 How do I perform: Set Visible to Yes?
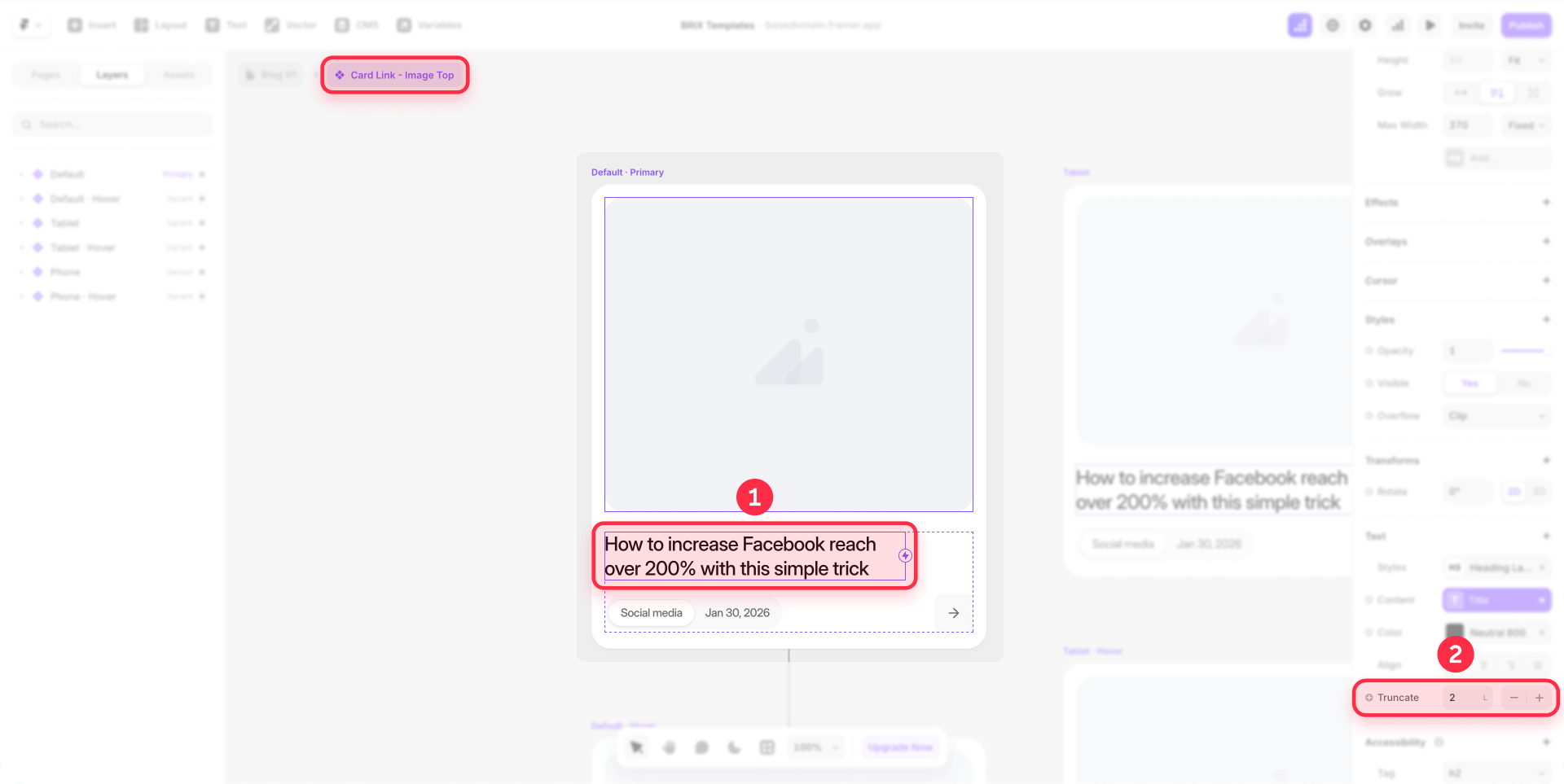coord(1470,383)
